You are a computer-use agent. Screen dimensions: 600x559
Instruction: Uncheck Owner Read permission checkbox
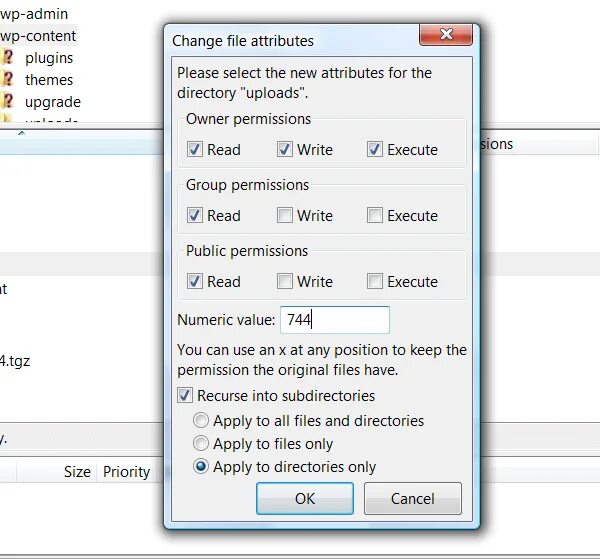point(194,149)
